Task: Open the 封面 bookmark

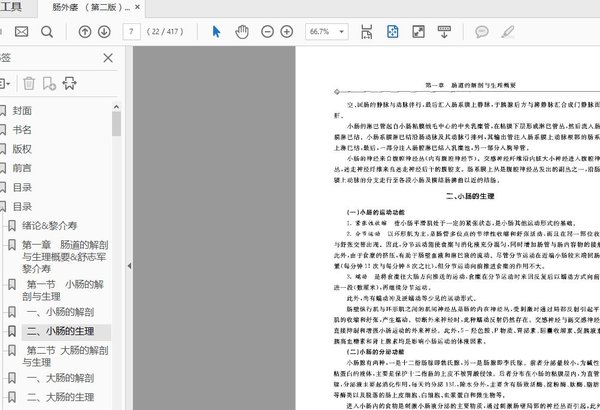Action: 22,111
